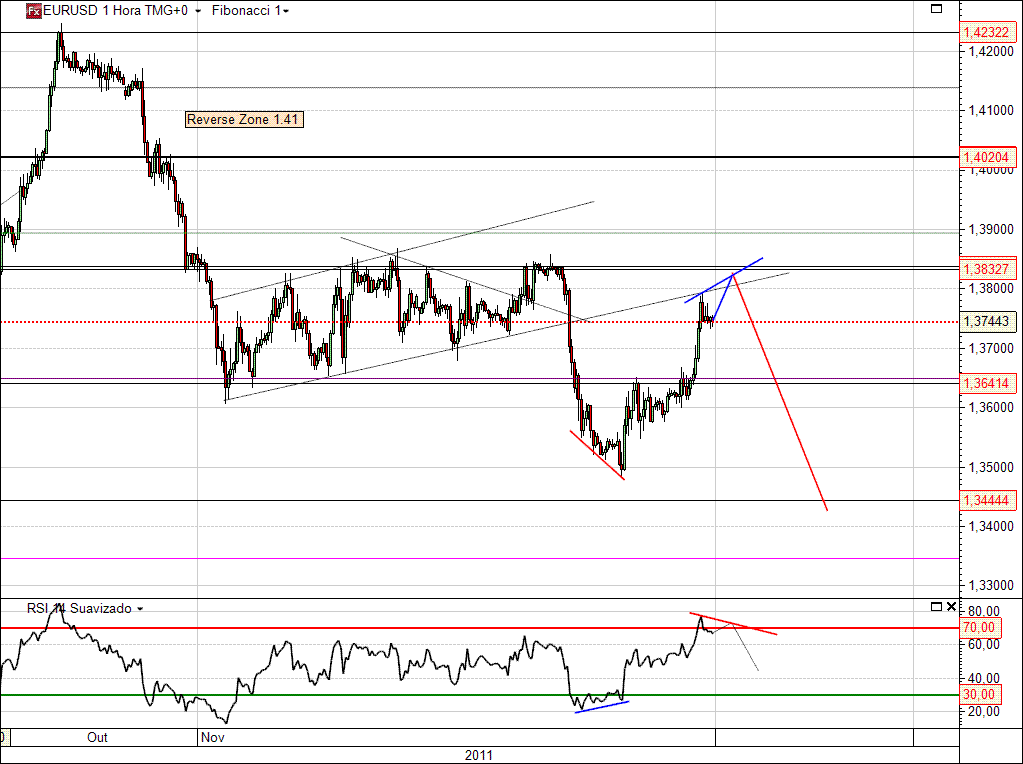This screenshot has height=764, width=1023.
Task: Select the blue RSI bullish divergence line
Action: (x=602, y=707)
